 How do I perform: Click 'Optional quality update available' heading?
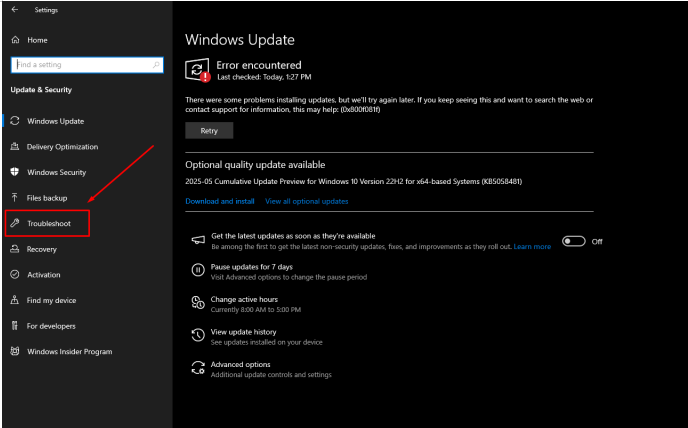[255, 165]
